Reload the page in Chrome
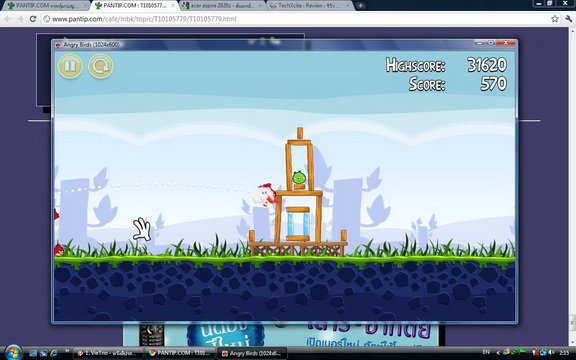 pyautogui.click(x=33, y=19)
